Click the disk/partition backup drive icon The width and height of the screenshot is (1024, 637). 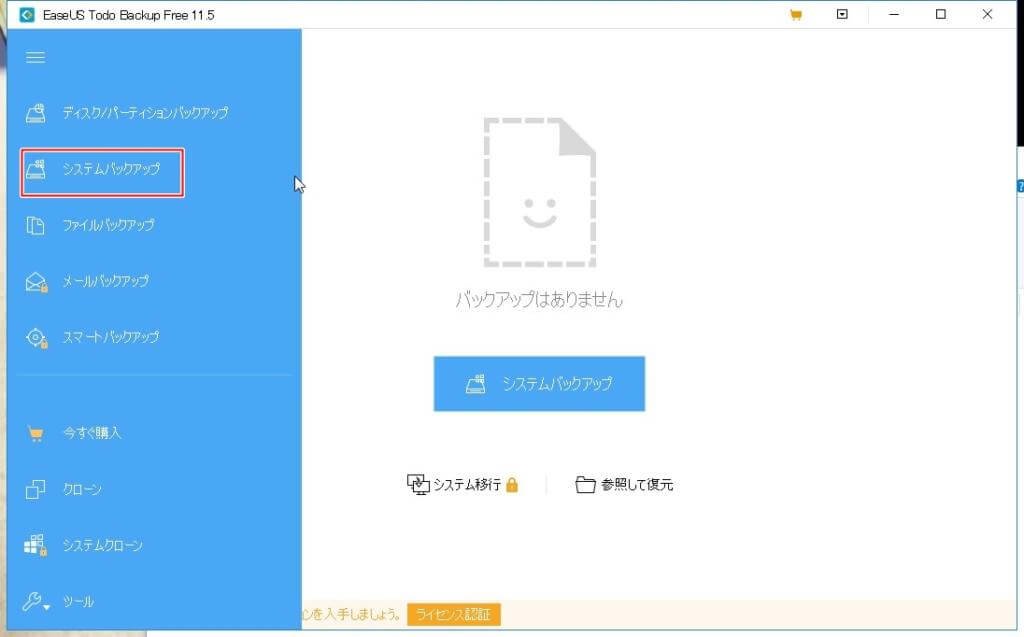(35, 113)
